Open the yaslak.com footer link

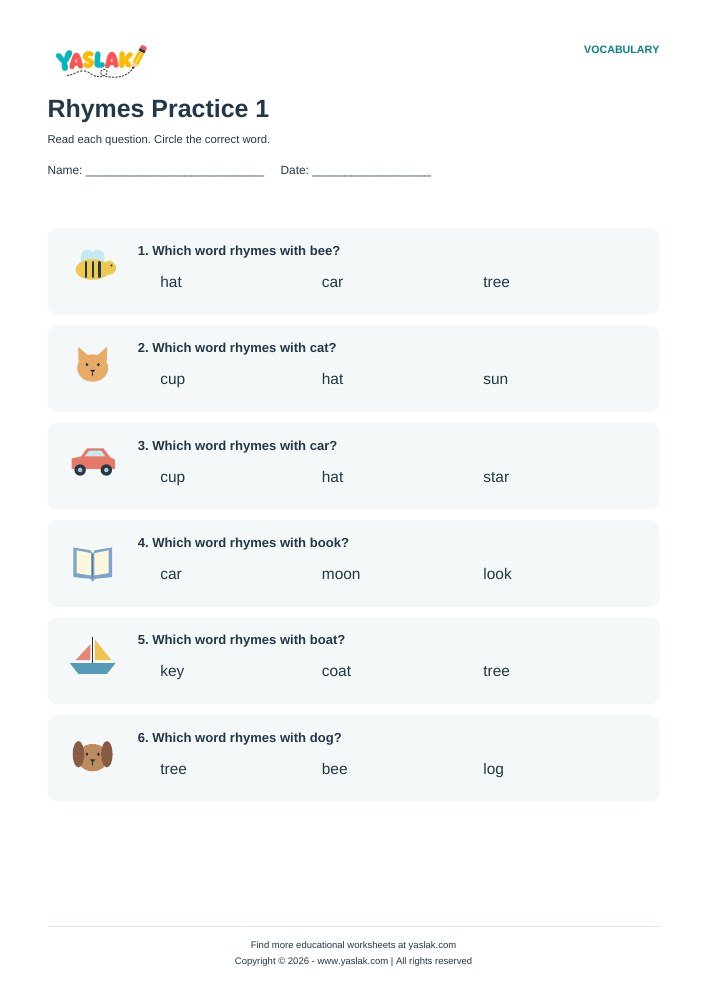click(x=432, y=945)
